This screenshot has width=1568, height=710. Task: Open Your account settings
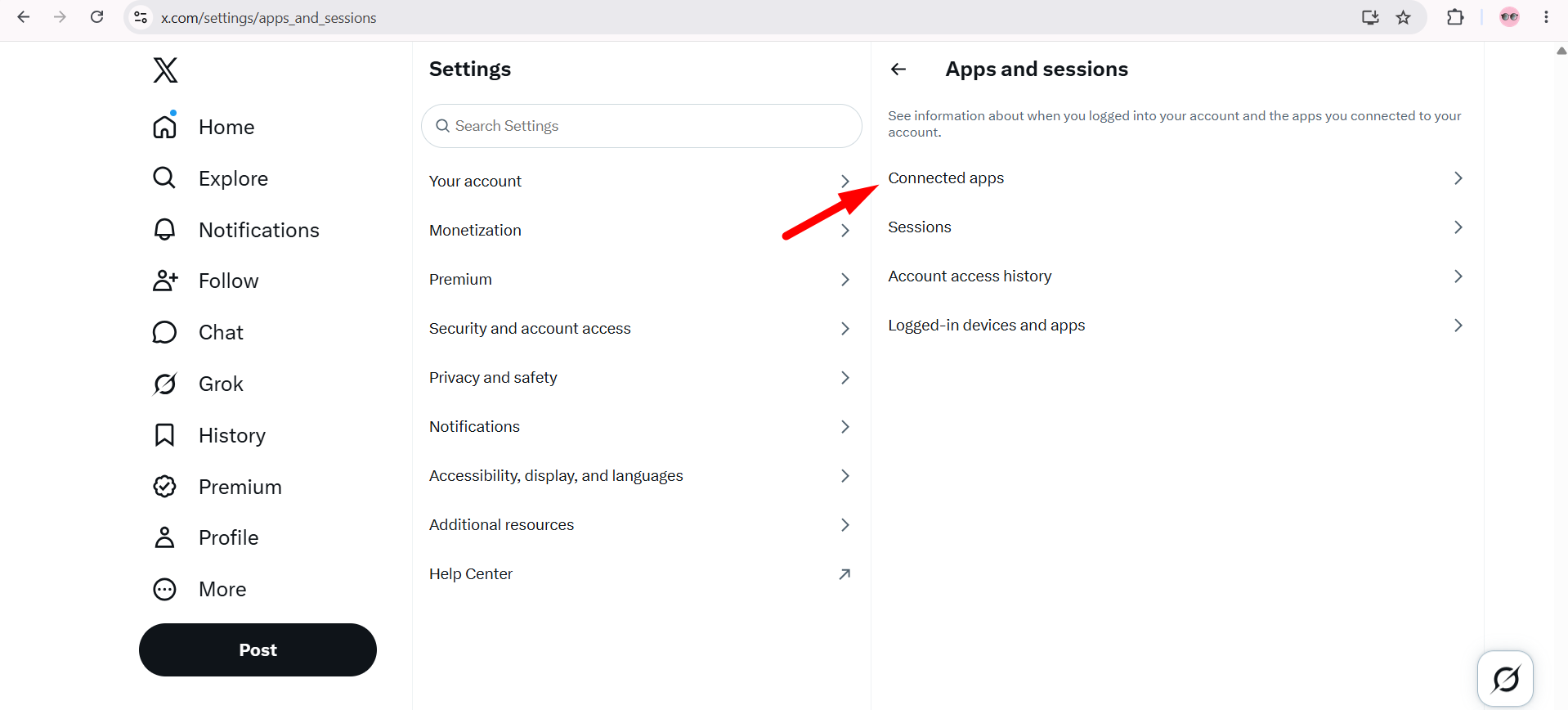pos(642,182)
